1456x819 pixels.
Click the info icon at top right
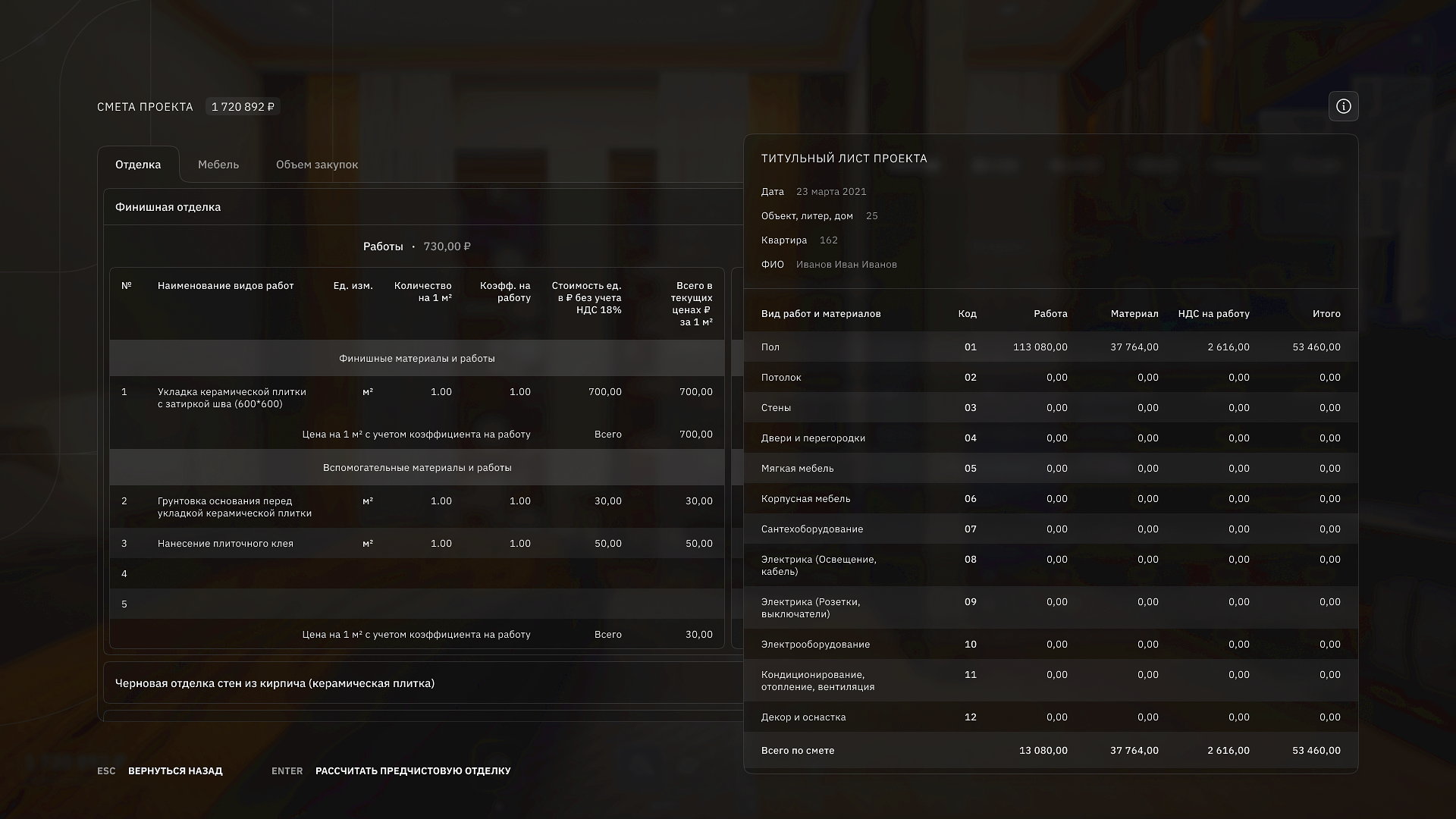tap(1343, 106)
